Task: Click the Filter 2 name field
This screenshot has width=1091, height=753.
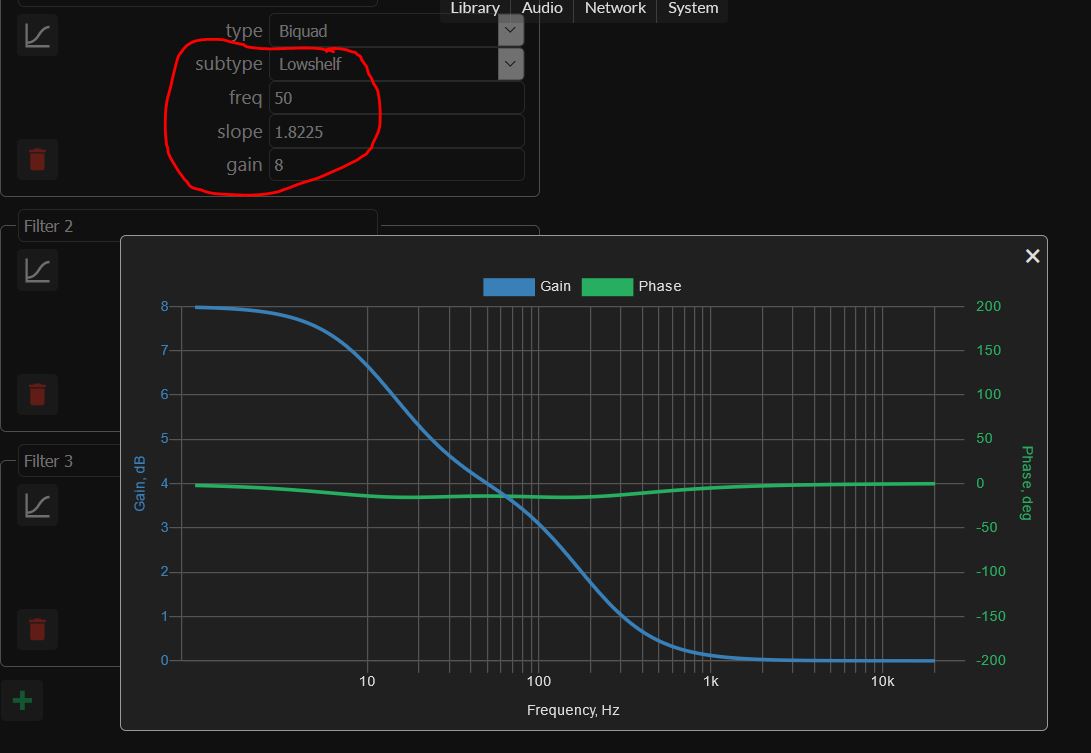Action: [x=198, y=226]
